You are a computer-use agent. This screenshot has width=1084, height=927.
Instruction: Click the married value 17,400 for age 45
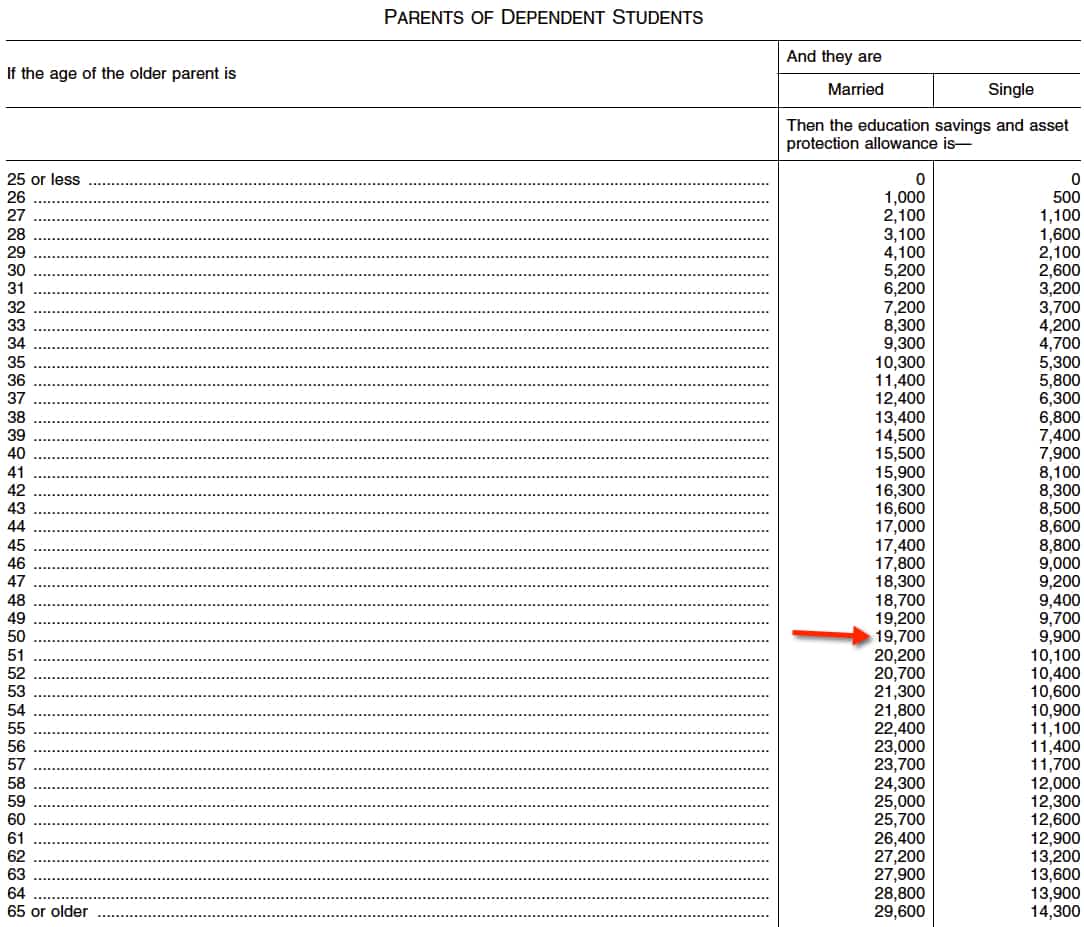(x=899, y=545)
